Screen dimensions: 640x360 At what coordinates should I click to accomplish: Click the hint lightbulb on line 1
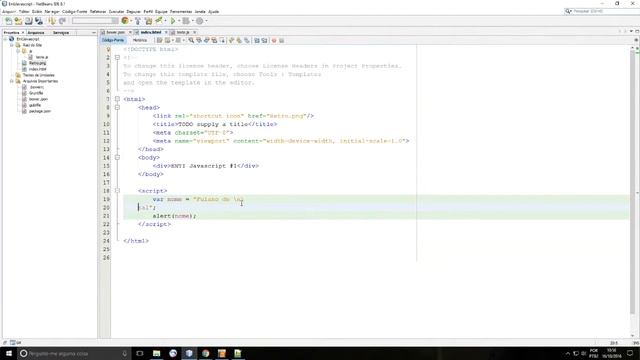coord(108,49)
